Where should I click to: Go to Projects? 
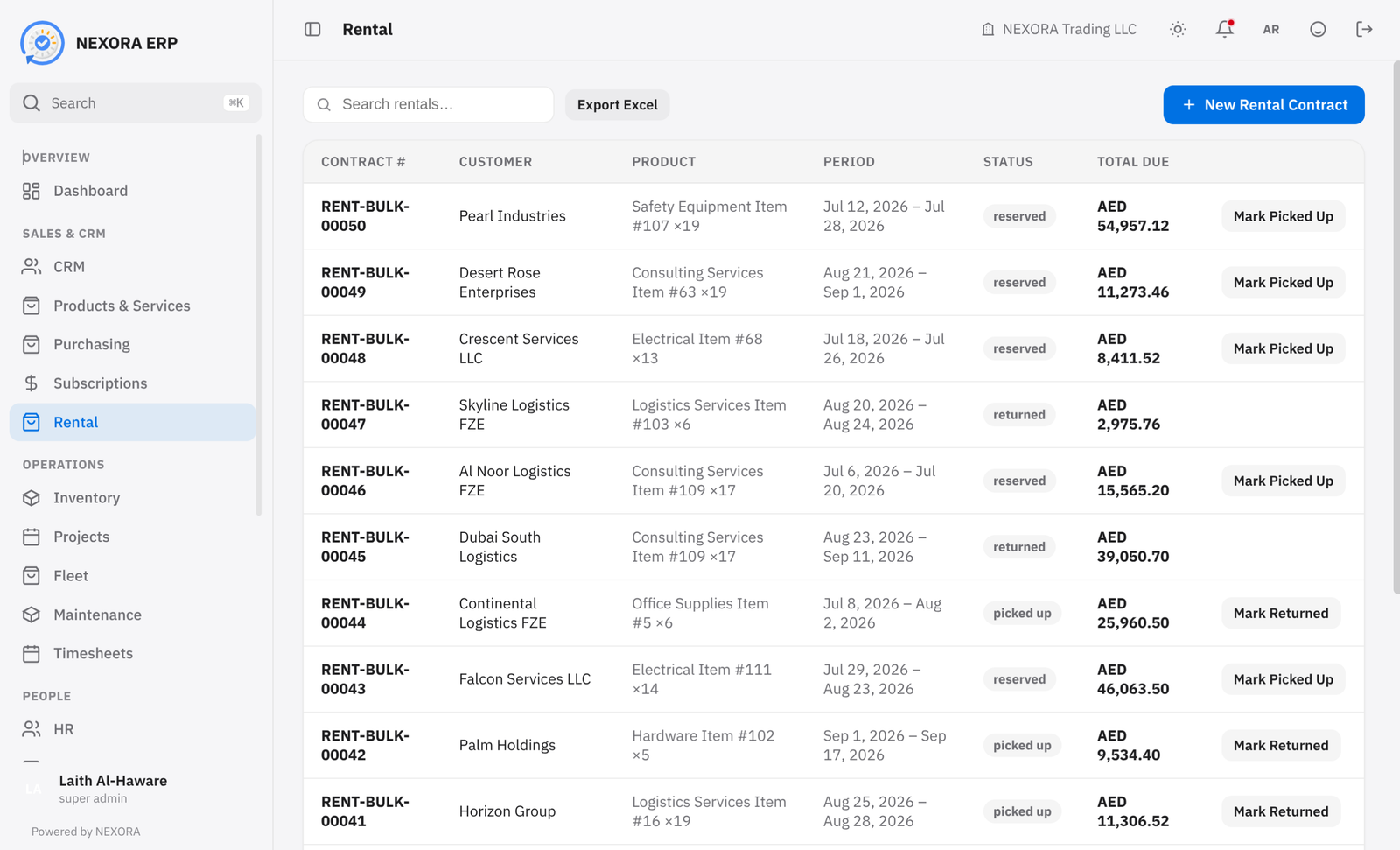pyautogui.click(x=133, y=537)
